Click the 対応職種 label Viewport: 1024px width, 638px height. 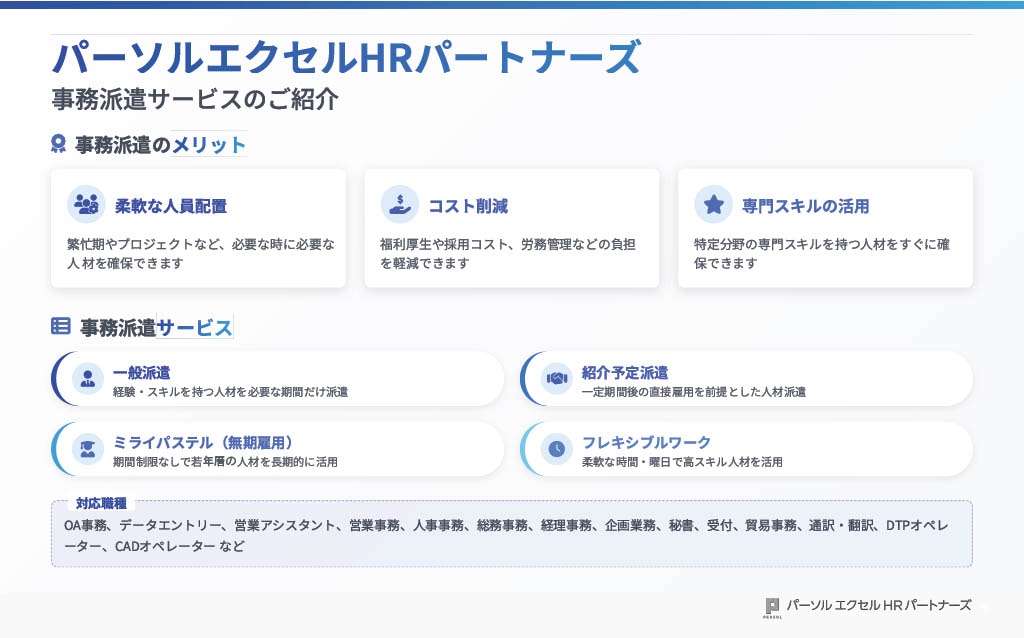coord(101,503)
